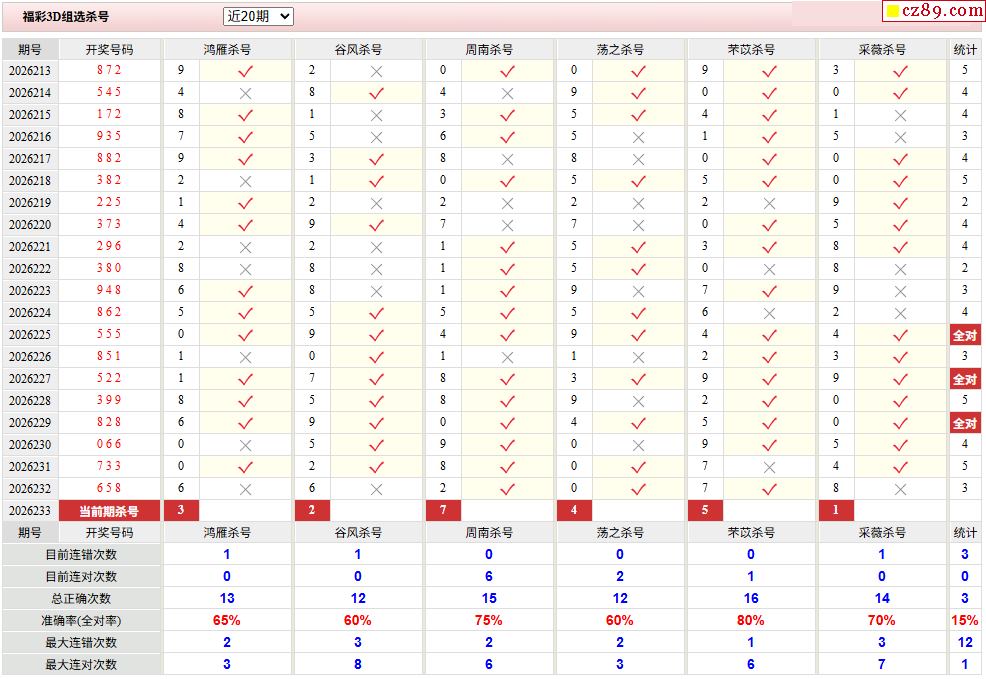Click 鸿雁杀号 cross mark in row 2026214
Screen dimensions: 986x679
(245, 94)
